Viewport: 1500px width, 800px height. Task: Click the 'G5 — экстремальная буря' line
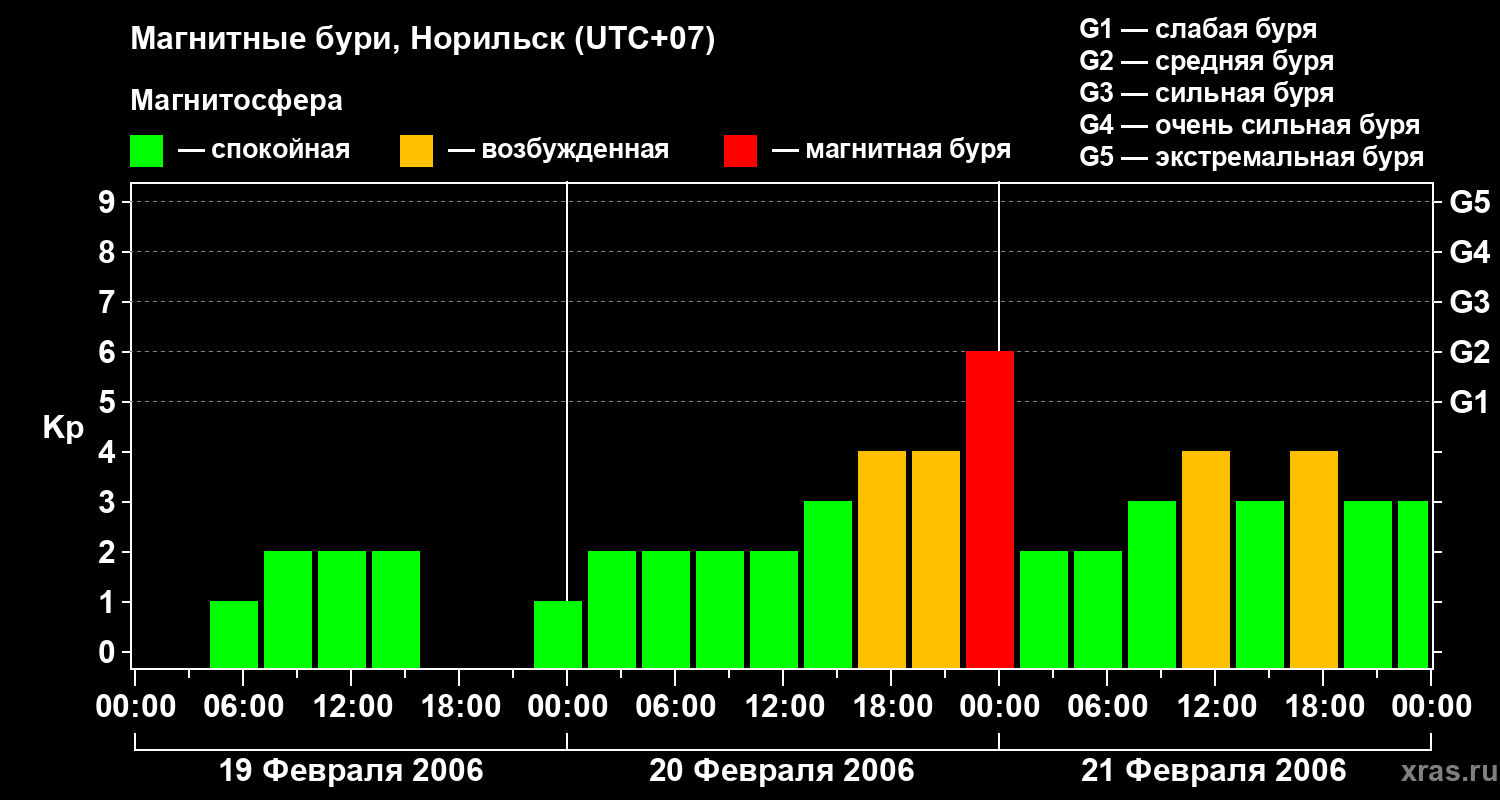tap(1252, 157)
